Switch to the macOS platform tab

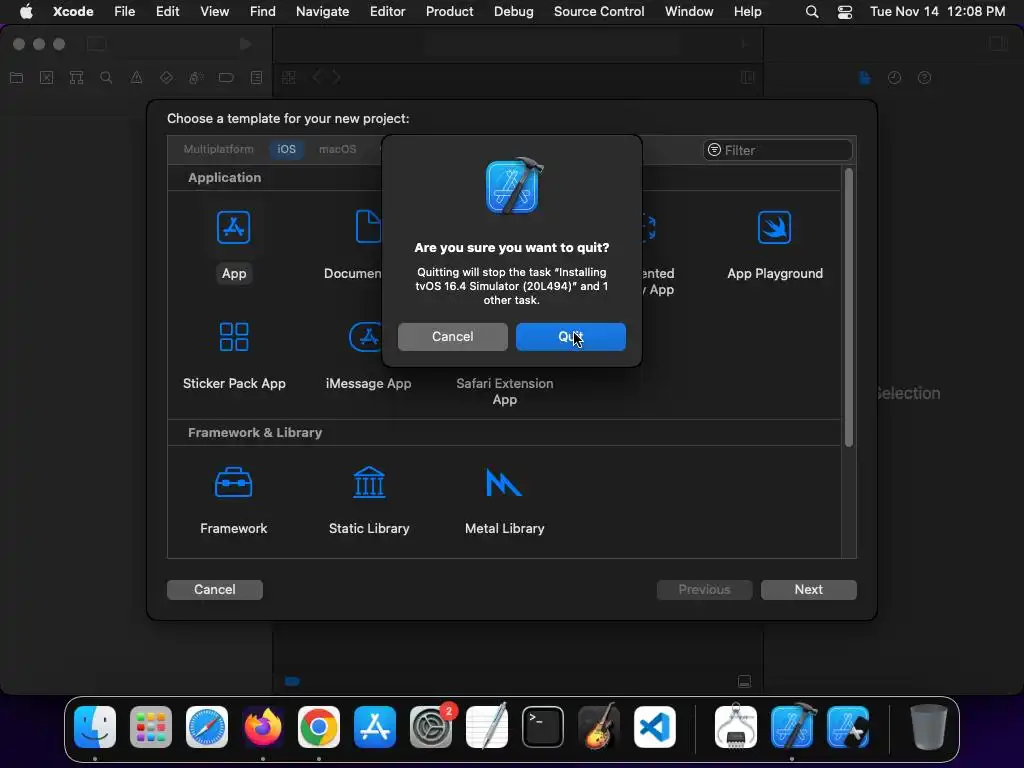337,149
